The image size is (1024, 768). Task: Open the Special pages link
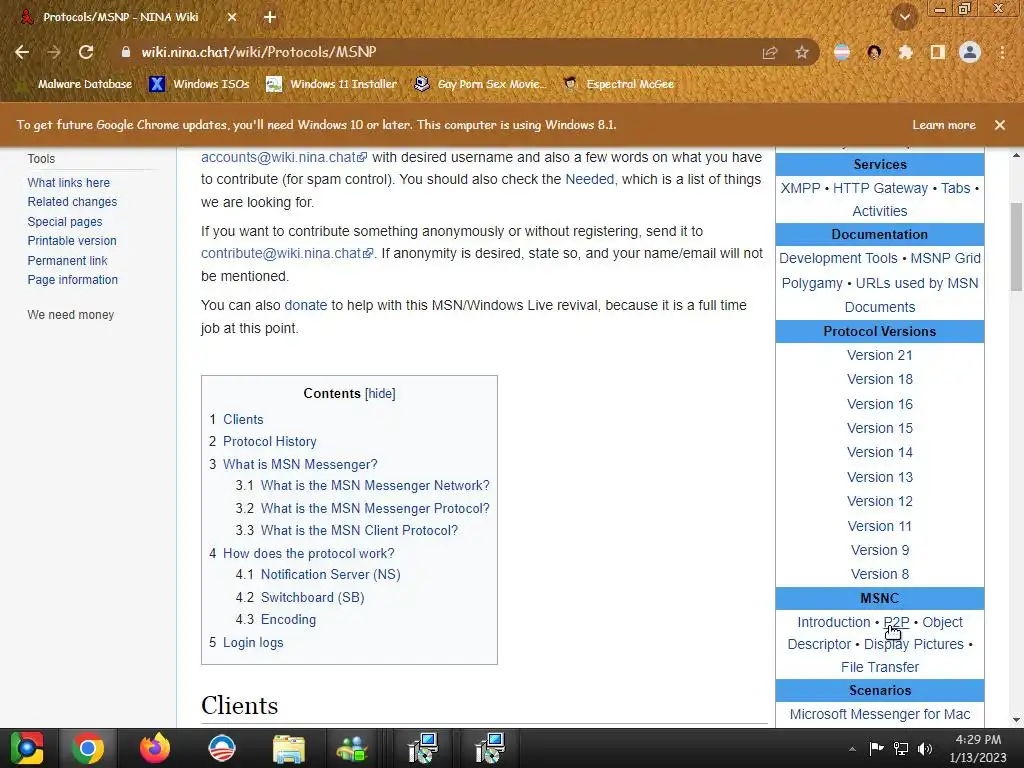tap(65, 222)
